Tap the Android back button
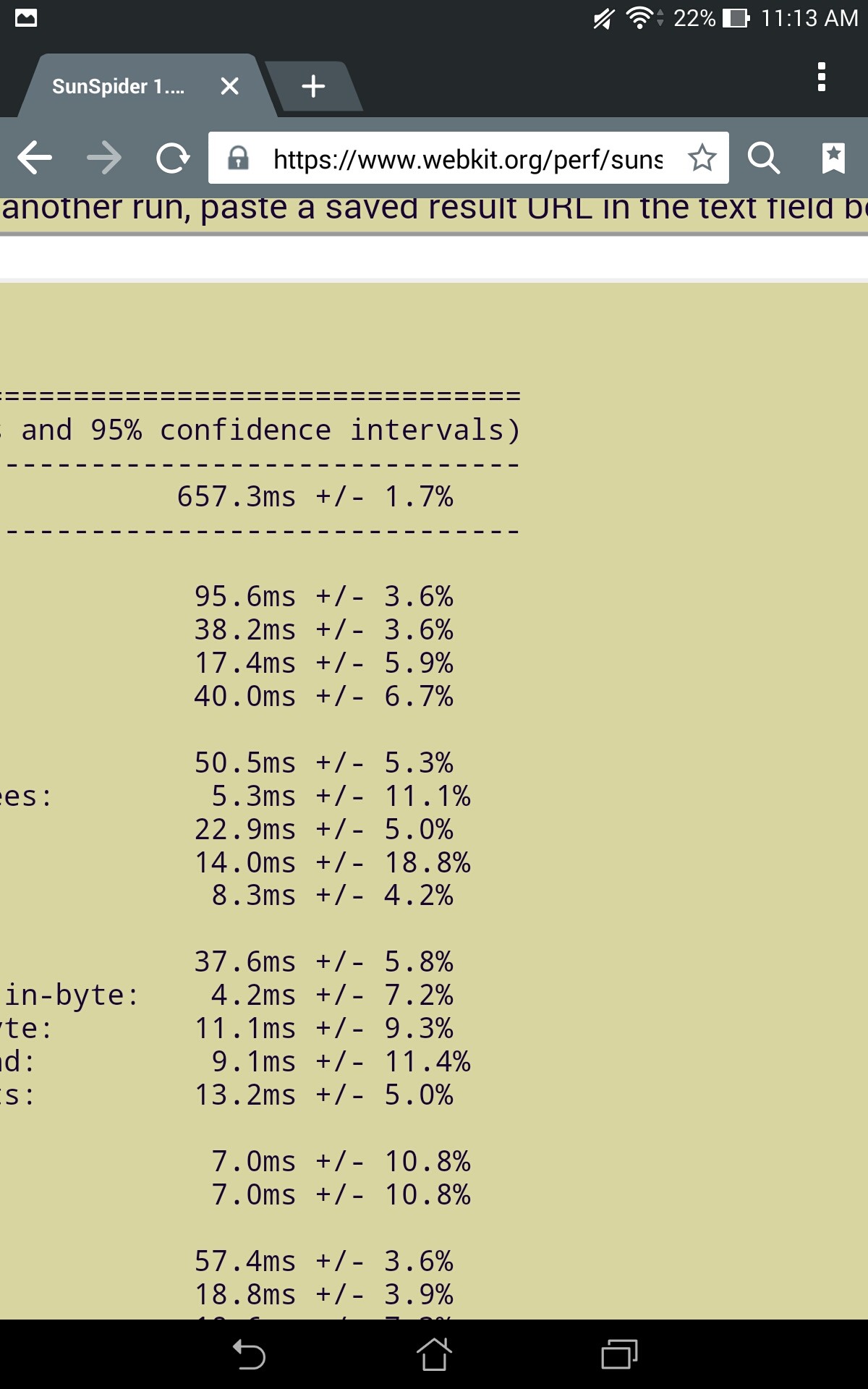 [x=249, y=1354]
